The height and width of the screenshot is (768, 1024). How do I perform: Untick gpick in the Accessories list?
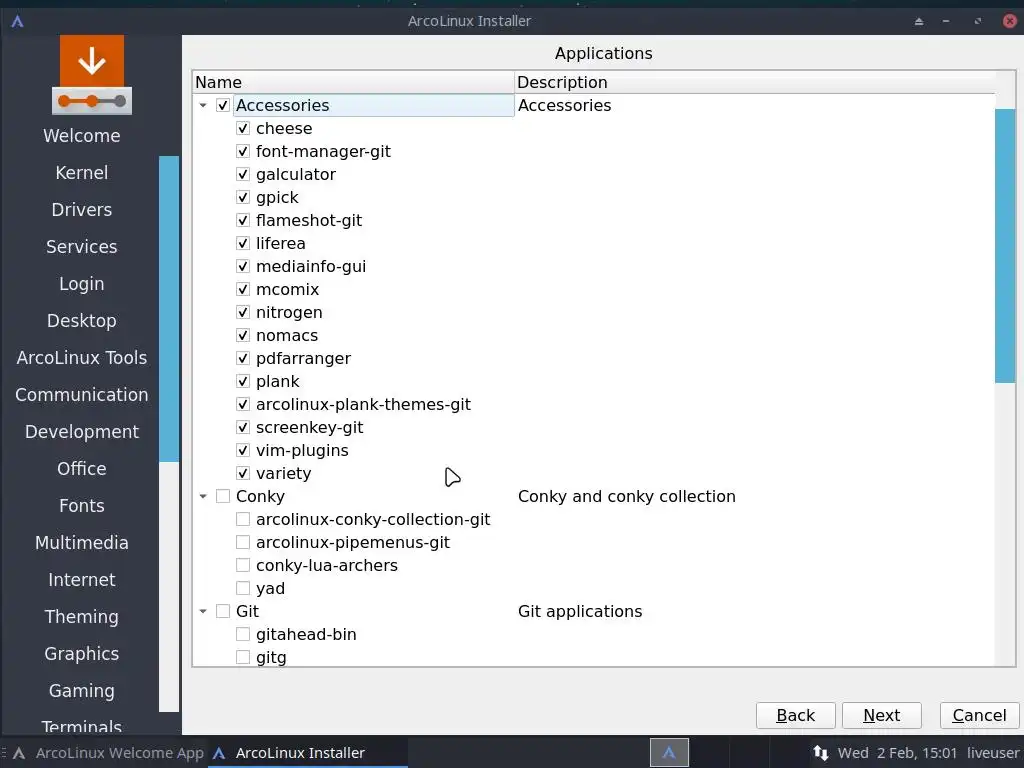click(243, 197)
